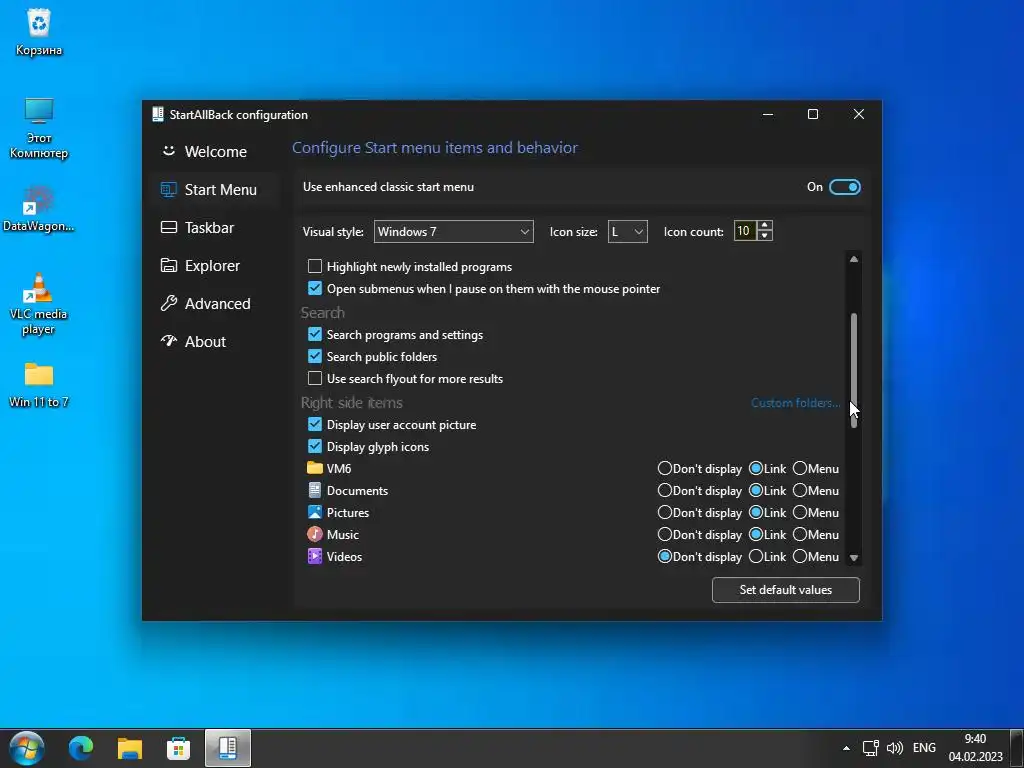Set Videos to Link

[x=756, y=556]
